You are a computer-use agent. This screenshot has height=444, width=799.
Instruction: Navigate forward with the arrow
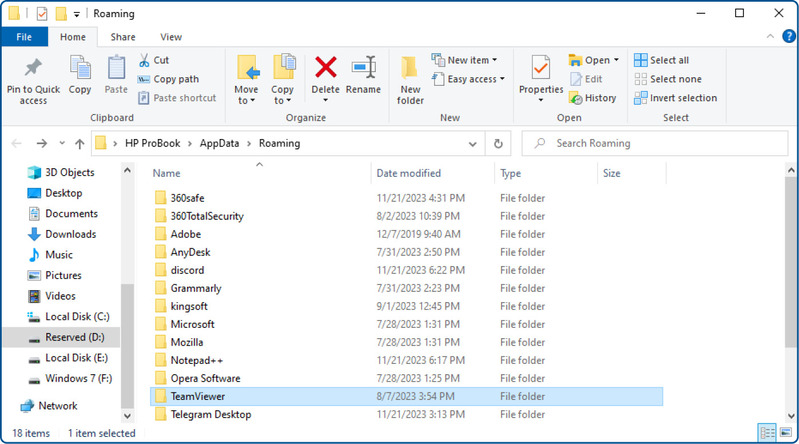pyautogui.click(x=42, y=144)
